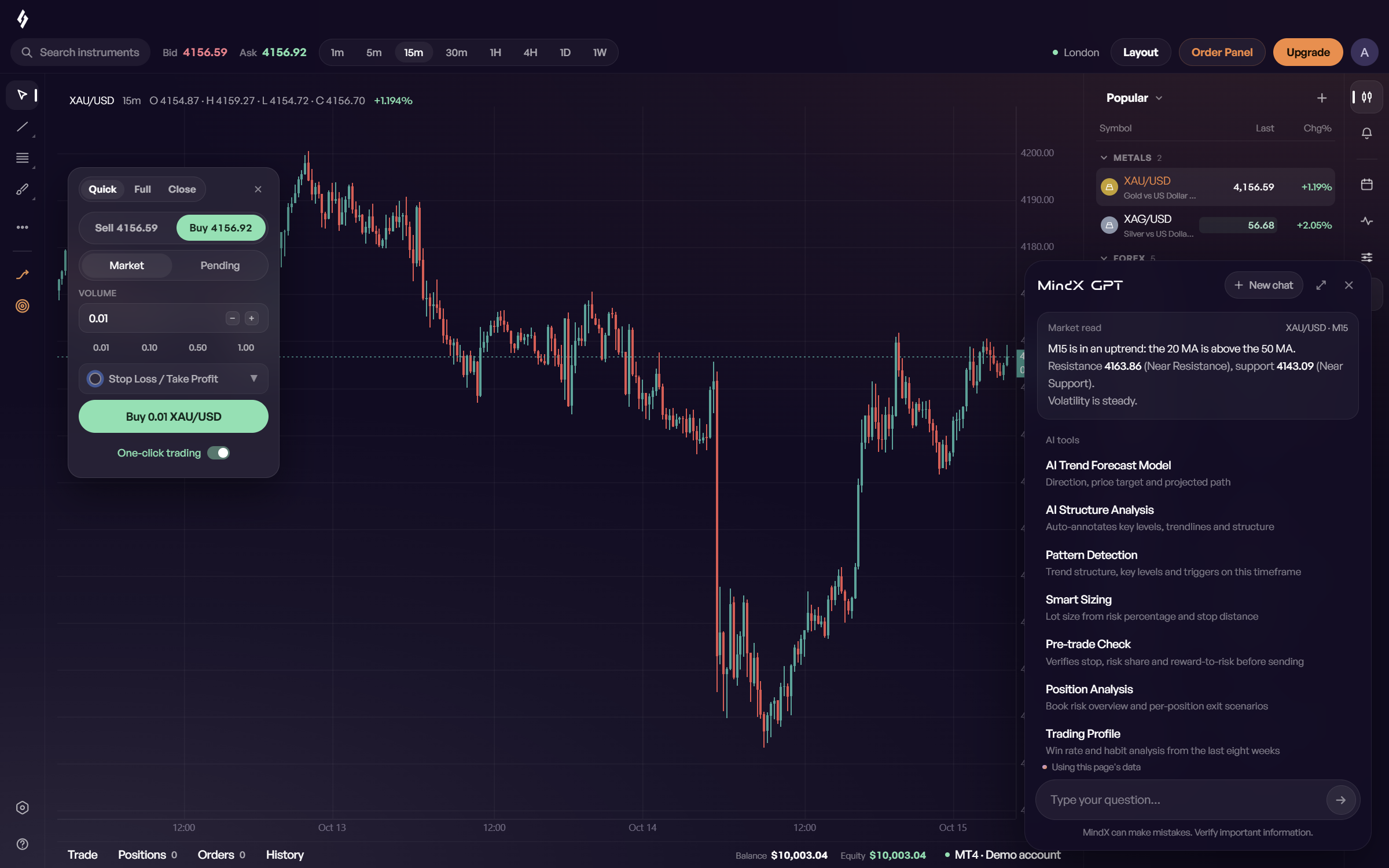Screen dimensions: 1389x868
Task: Switch to the Full order tab
Action: click(142, 189)
